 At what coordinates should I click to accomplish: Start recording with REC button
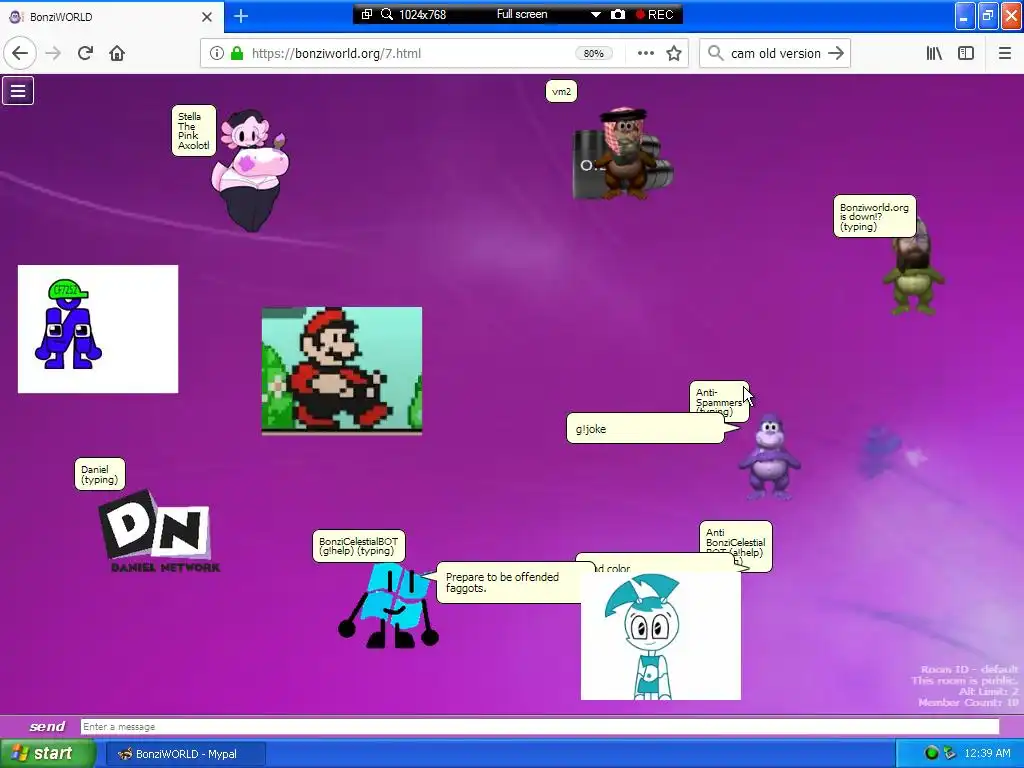coord(654,14)
